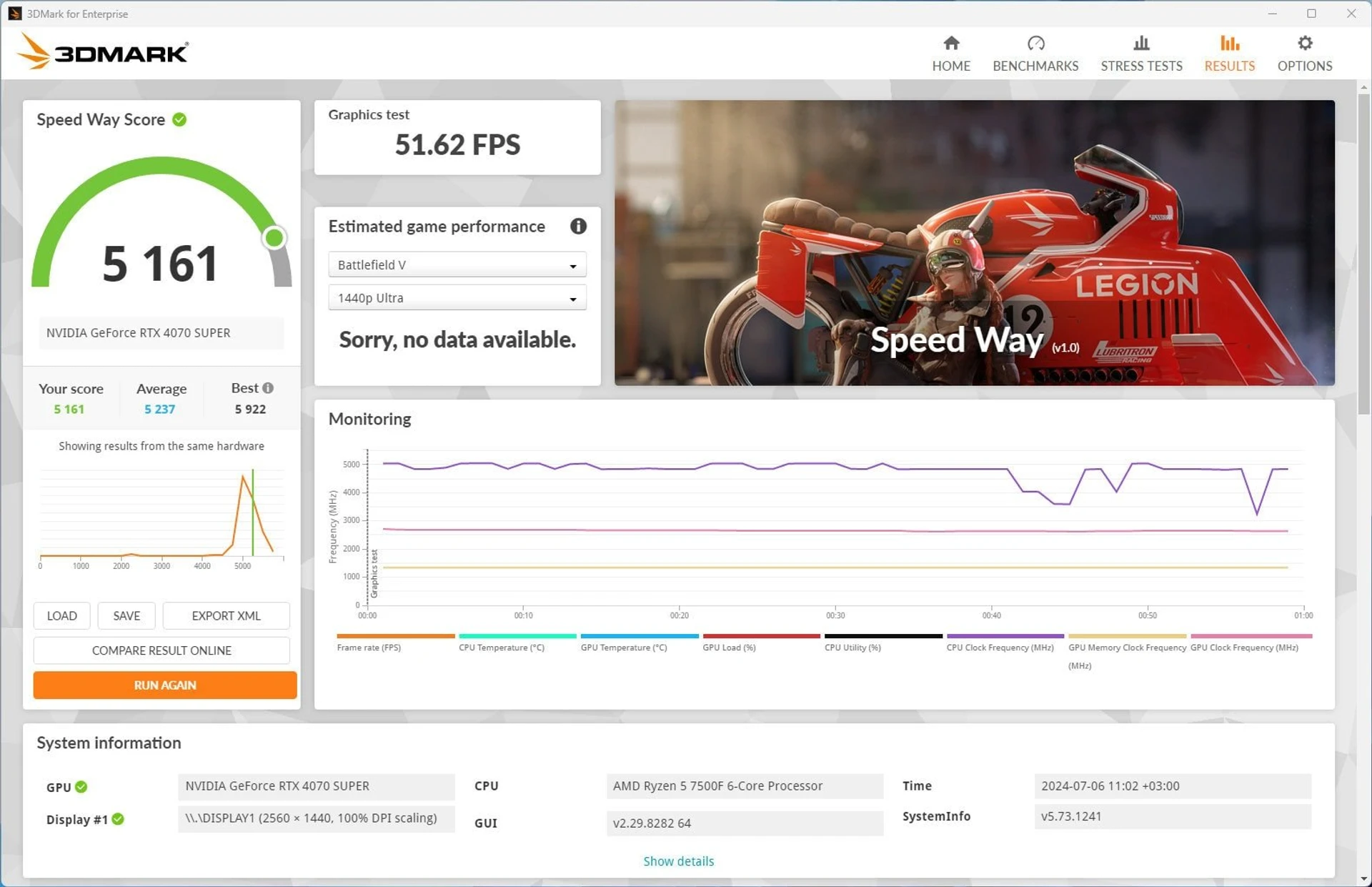This screenshot has width=1372, height=887.
Task: Open the OPTIONS tab
Action: [1304, 54]
